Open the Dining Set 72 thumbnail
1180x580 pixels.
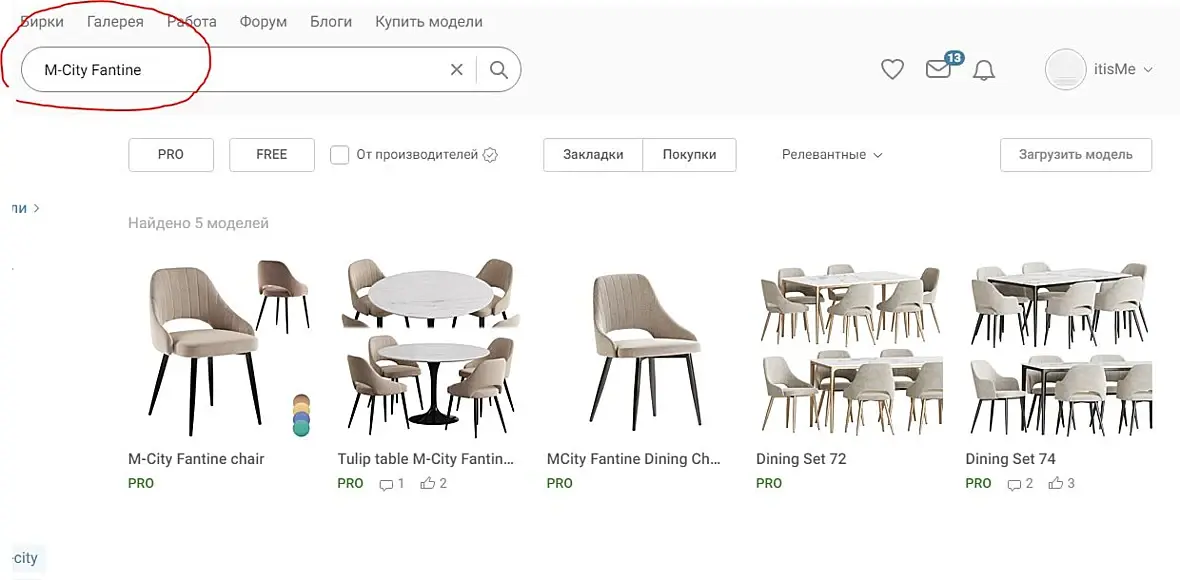click(848, 351)
